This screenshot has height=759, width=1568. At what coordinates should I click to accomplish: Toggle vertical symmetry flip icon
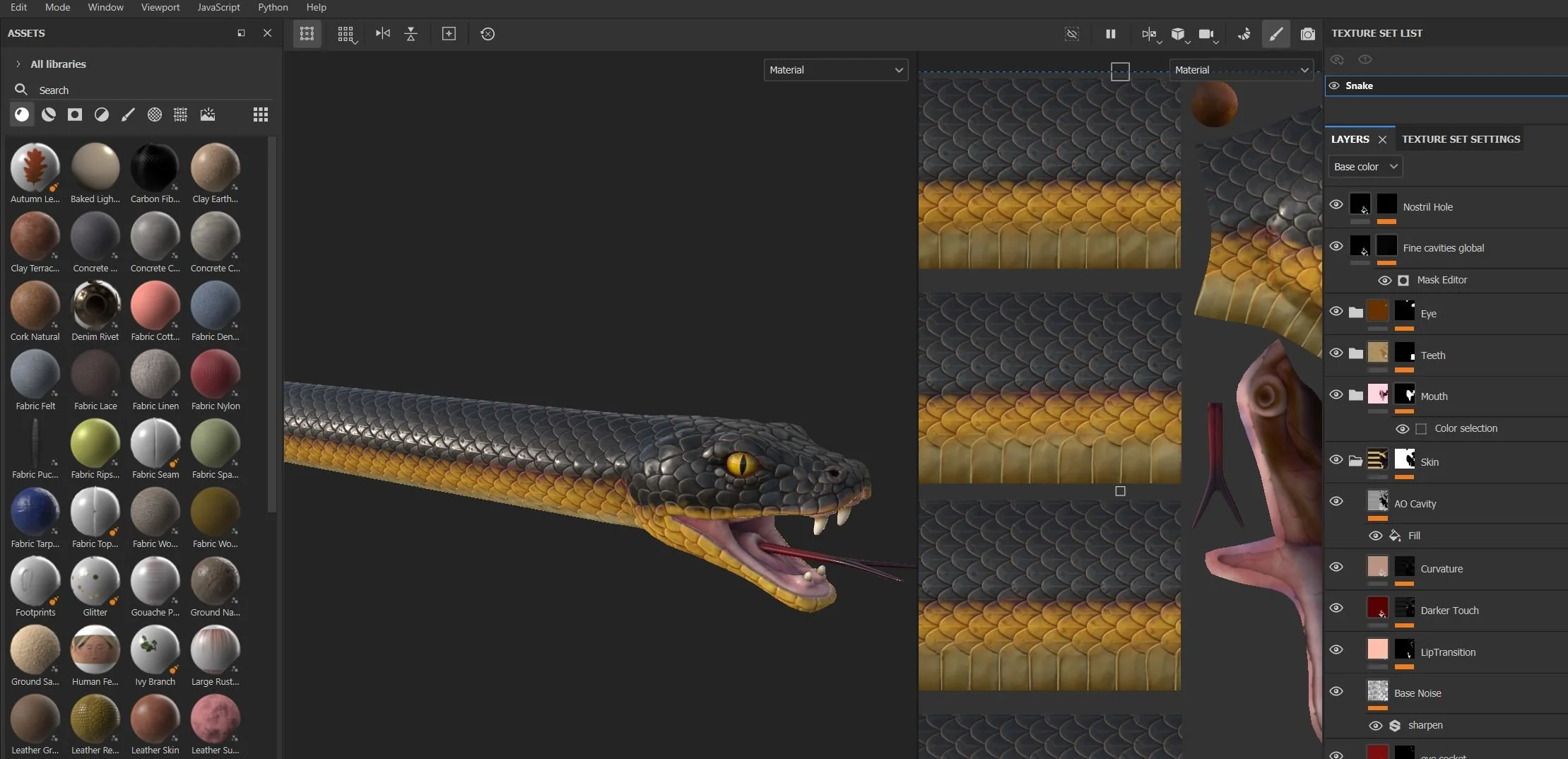411,33
